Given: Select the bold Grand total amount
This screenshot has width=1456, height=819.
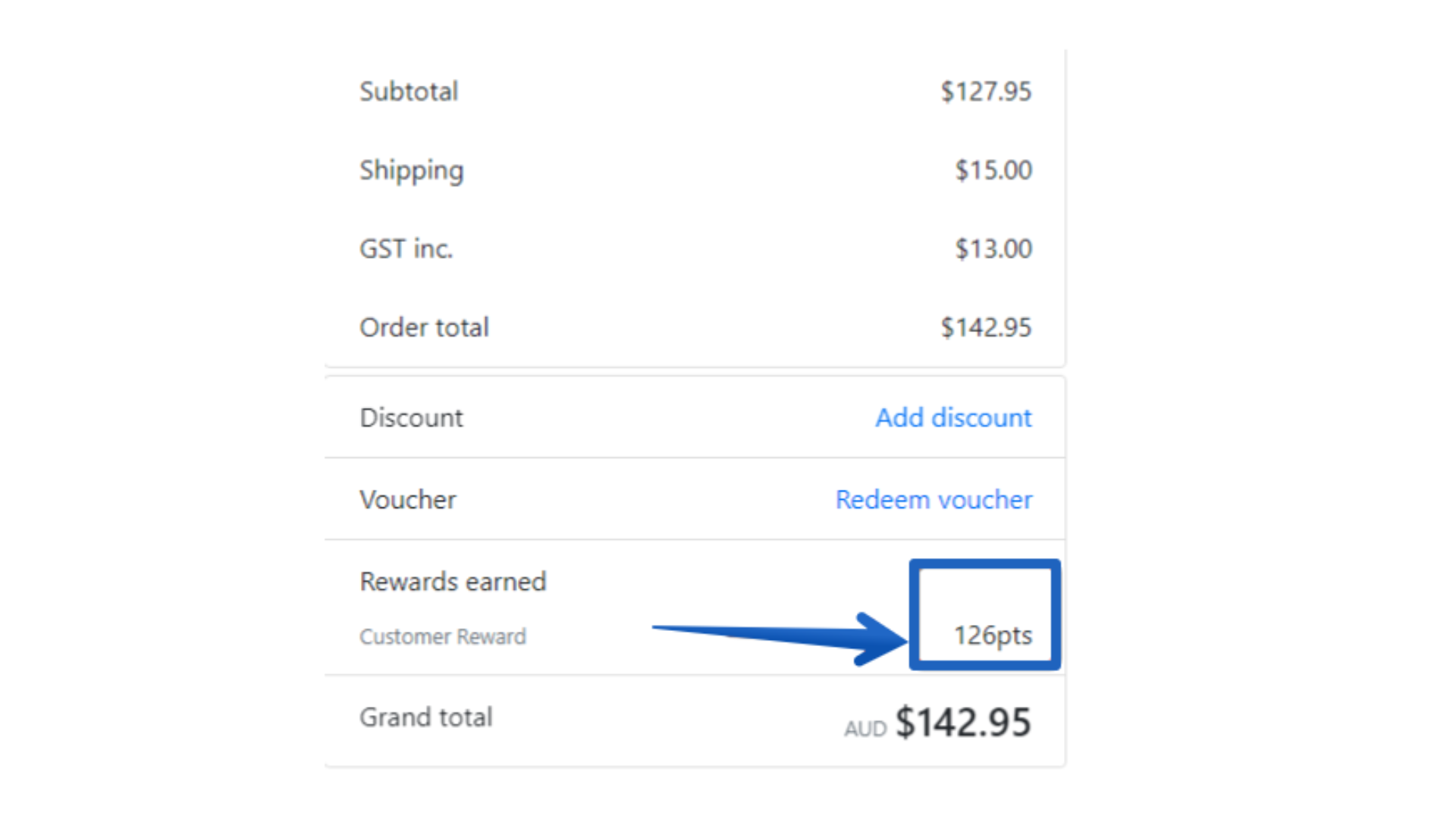Looking at the screenshot, I should [963, 722].
